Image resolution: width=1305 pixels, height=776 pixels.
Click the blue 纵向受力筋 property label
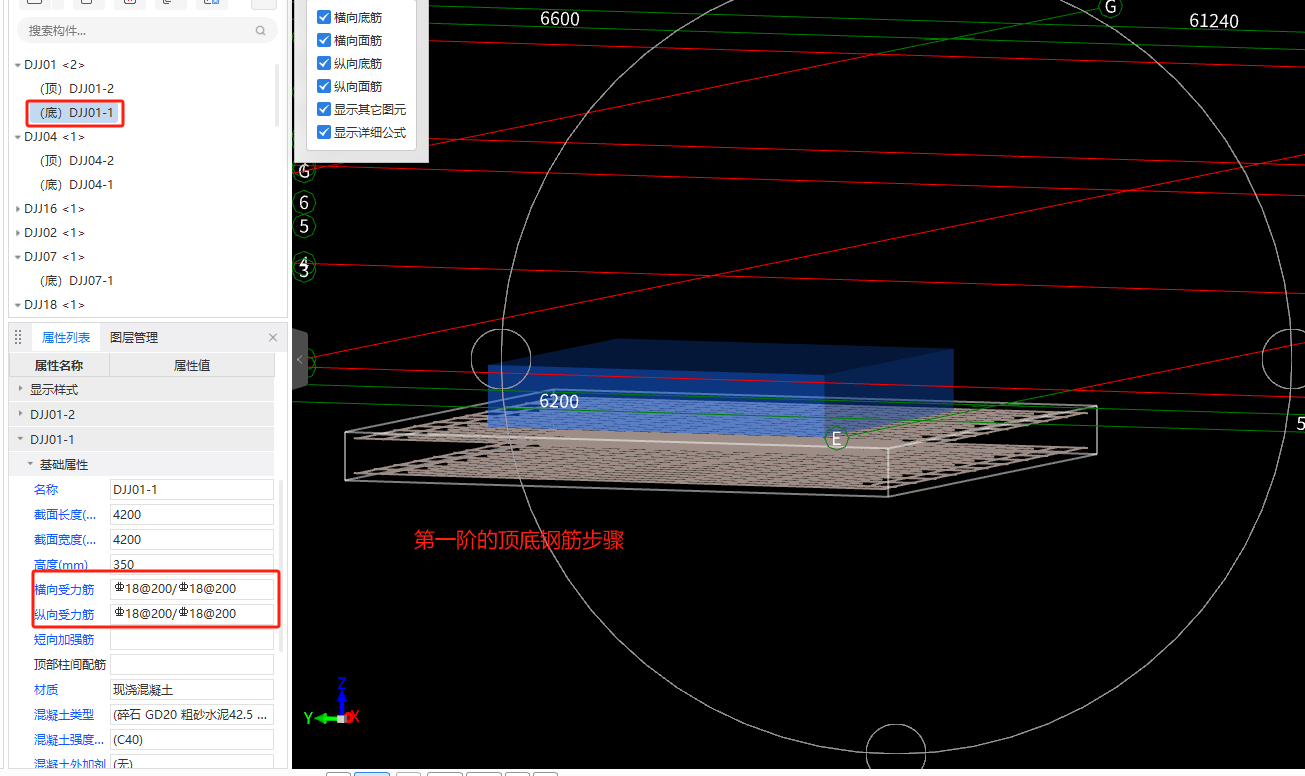click(64, 615)
